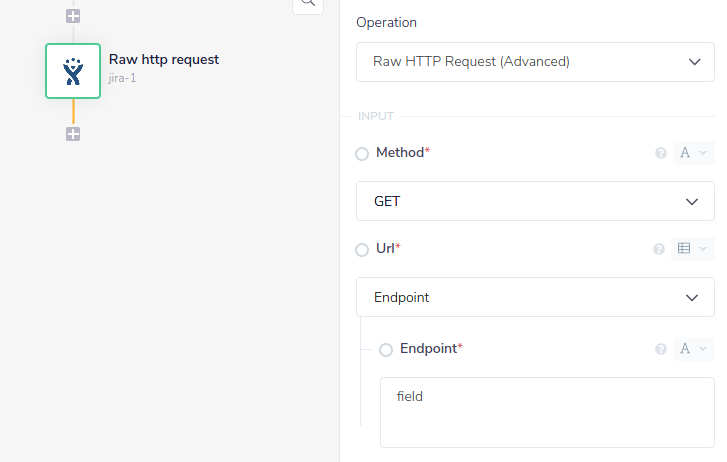Click the Endpoint text field containing 'field'
The width and height of the screenshot is (727, 462).
tap(547, 412)
